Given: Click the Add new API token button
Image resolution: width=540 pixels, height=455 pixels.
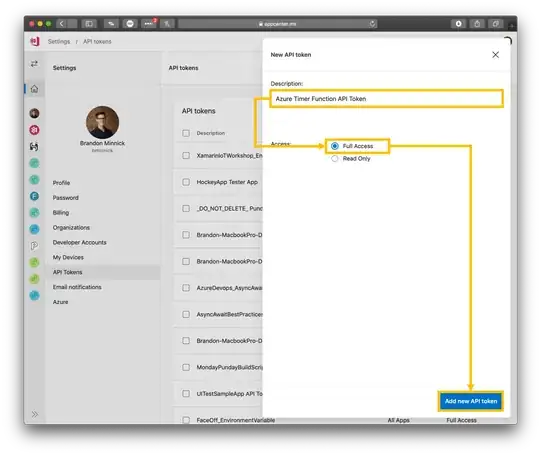Looking at the screenshot, I should tap(471, 401).
